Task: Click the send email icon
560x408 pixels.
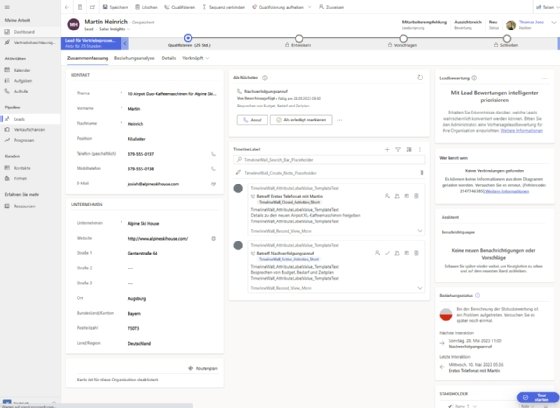Action: tap(213, 184)
